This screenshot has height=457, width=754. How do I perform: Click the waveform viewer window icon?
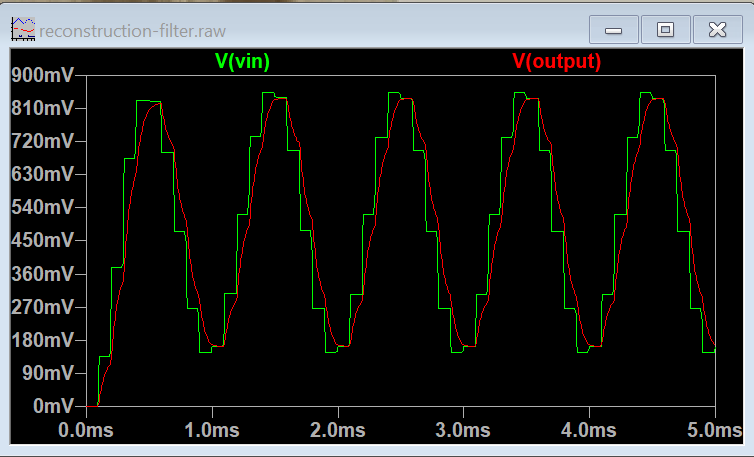(23, 29)
